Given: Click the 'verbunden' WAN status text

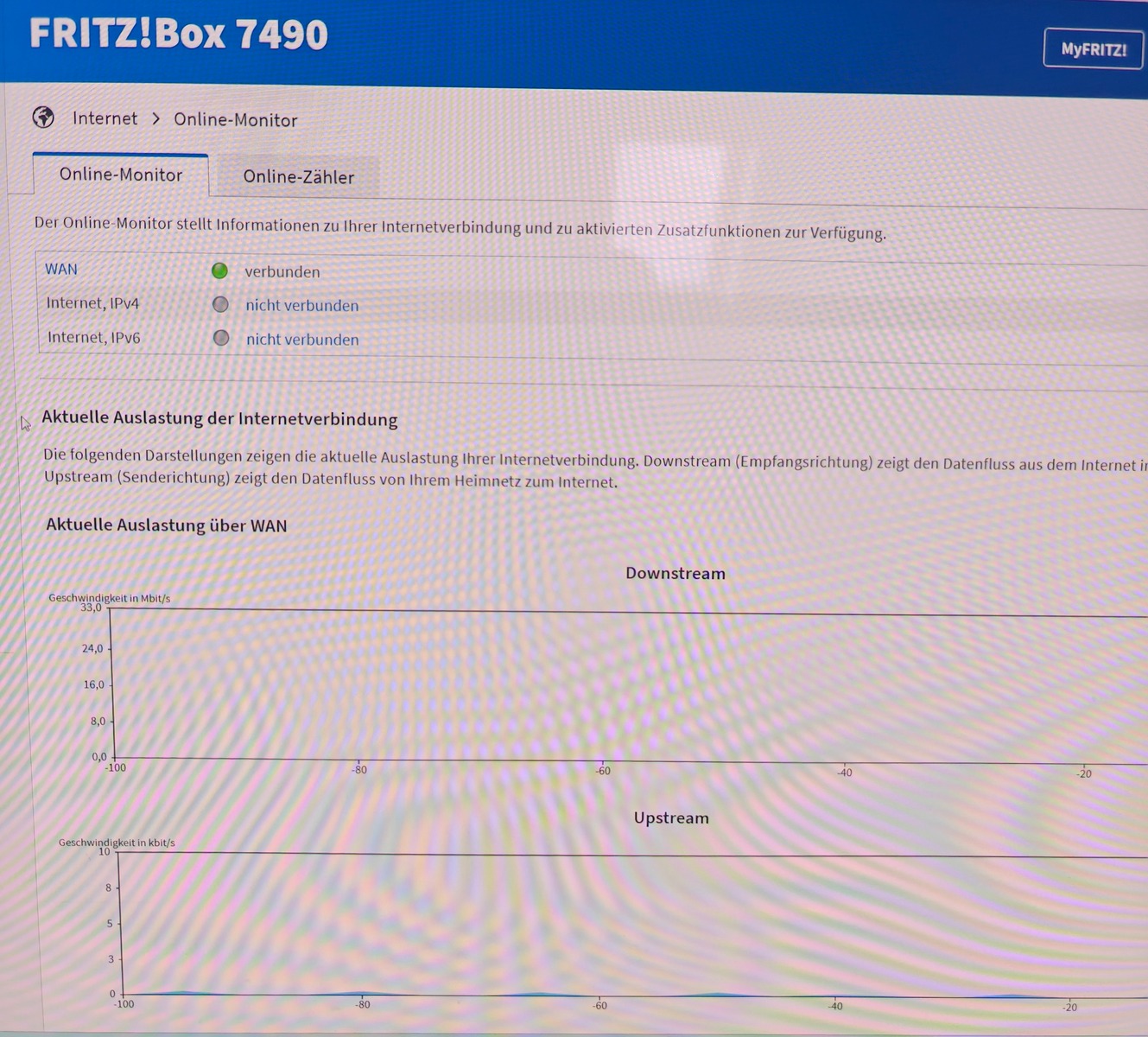Looking at the screenshot, I should point(282,271).
